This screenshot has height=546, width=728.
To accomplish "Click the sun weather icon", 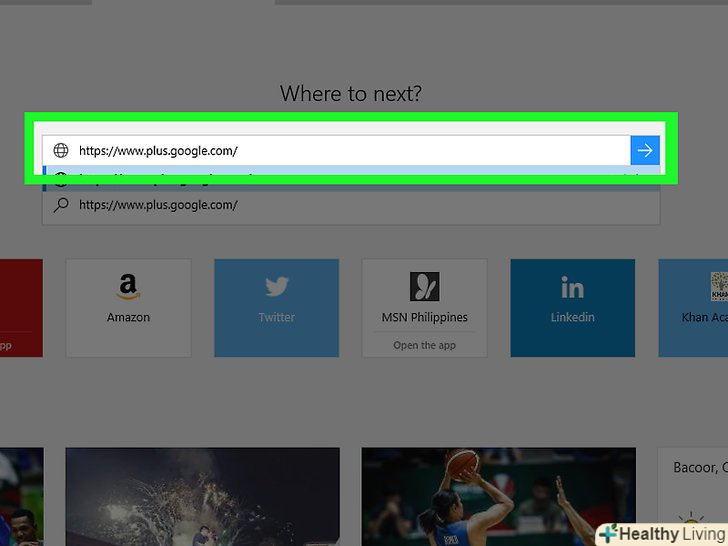I will click(690, 520).
